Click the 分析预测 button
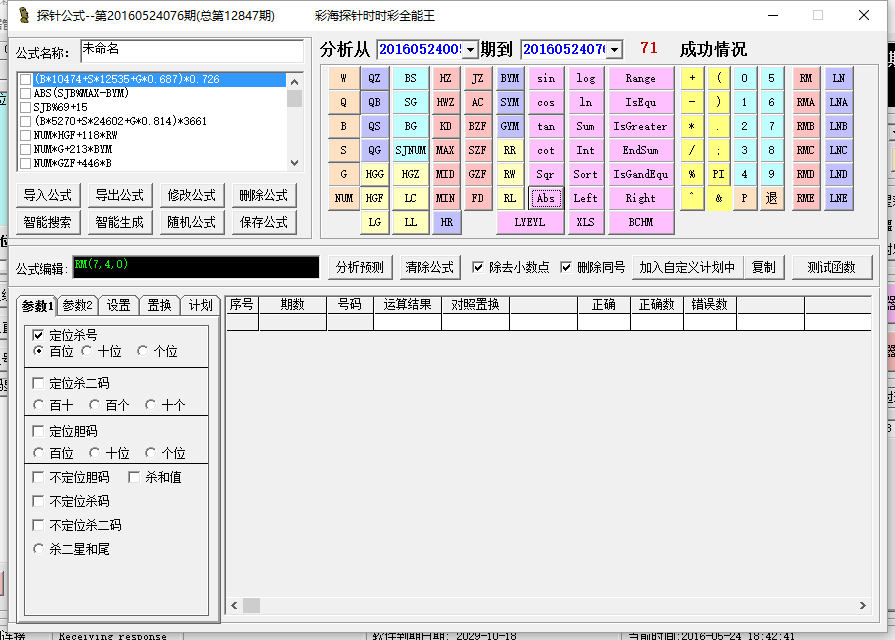The height and width of the screenshot is (640, 895). coord(359,267)
